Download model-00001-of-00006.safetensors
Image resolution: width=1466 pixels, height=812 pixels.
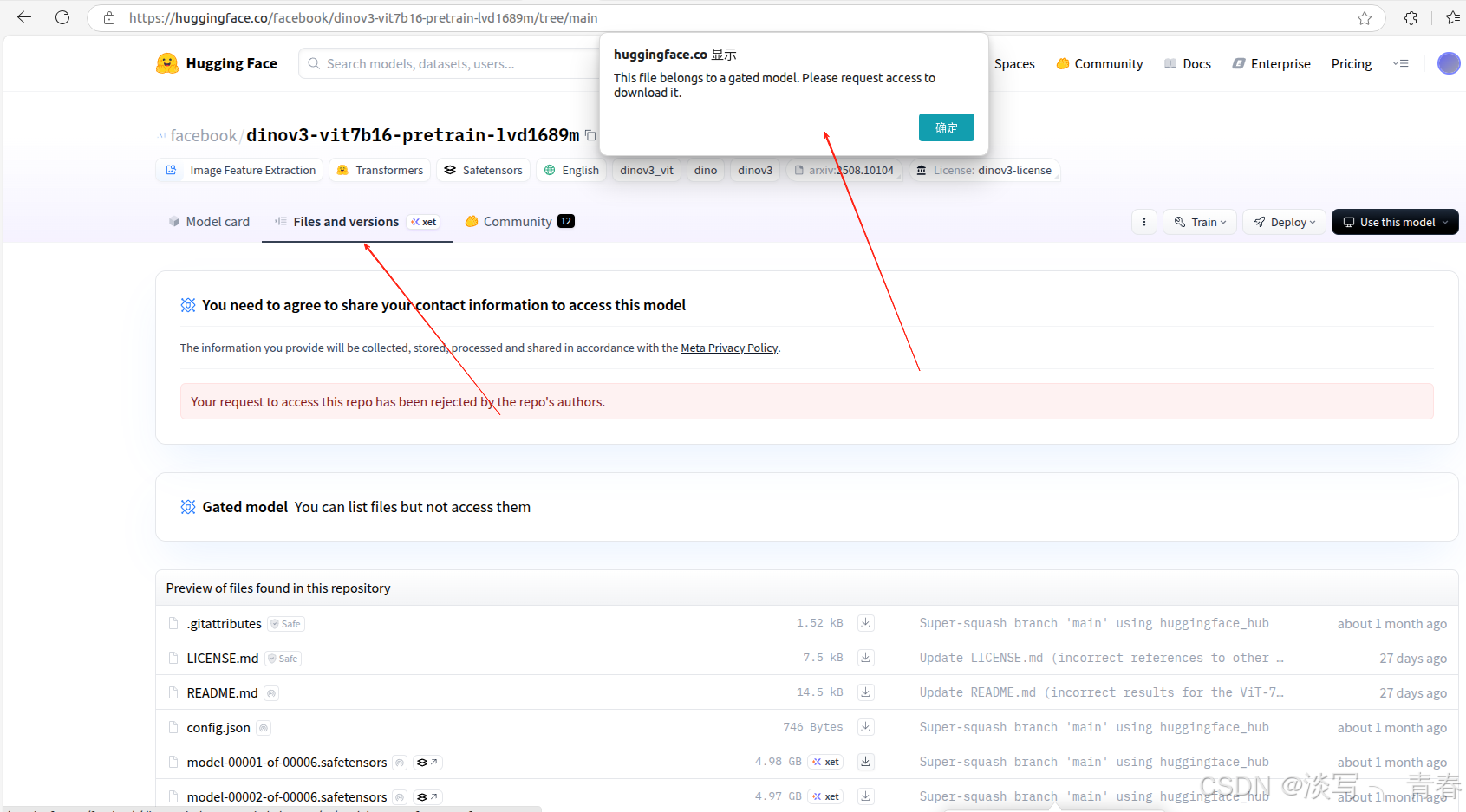click(x=865, y=762)
